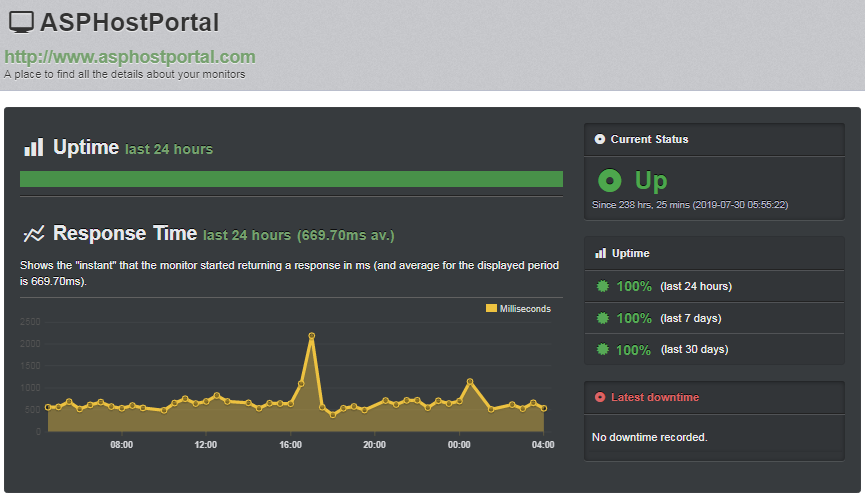Viewport: 865px width, 497px height.
Task: Click the green uptime progress bar
Action: point(291,179)
